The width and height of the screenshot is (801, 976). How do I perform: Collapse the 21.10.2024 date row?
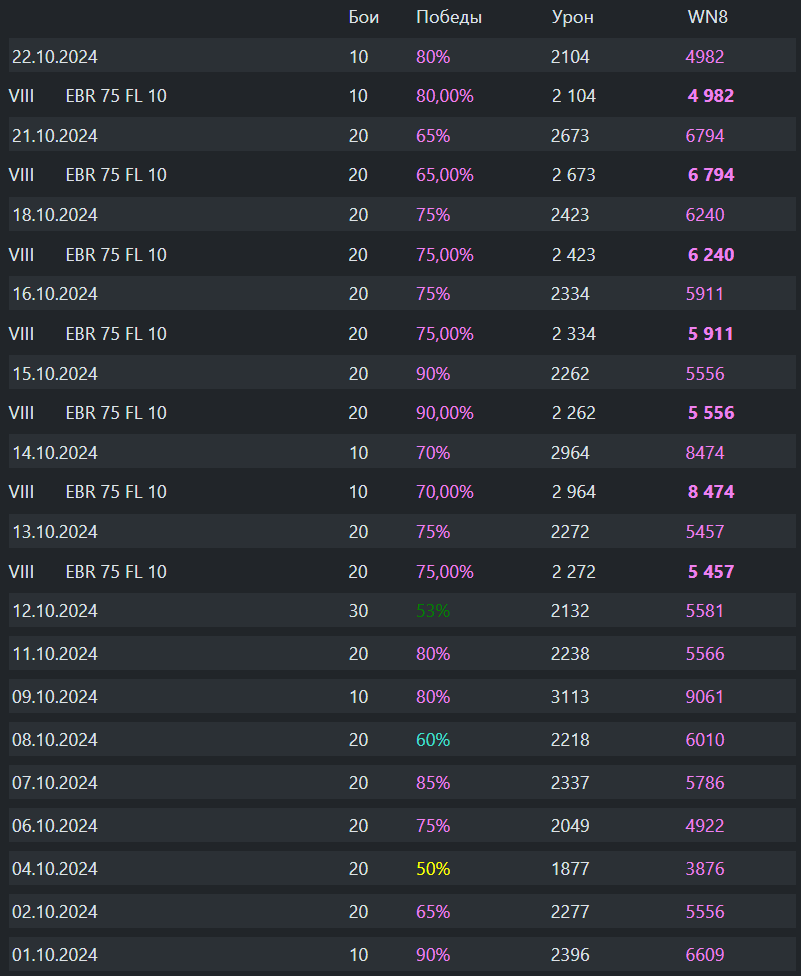pyautogui.click(x=55, y=136)
